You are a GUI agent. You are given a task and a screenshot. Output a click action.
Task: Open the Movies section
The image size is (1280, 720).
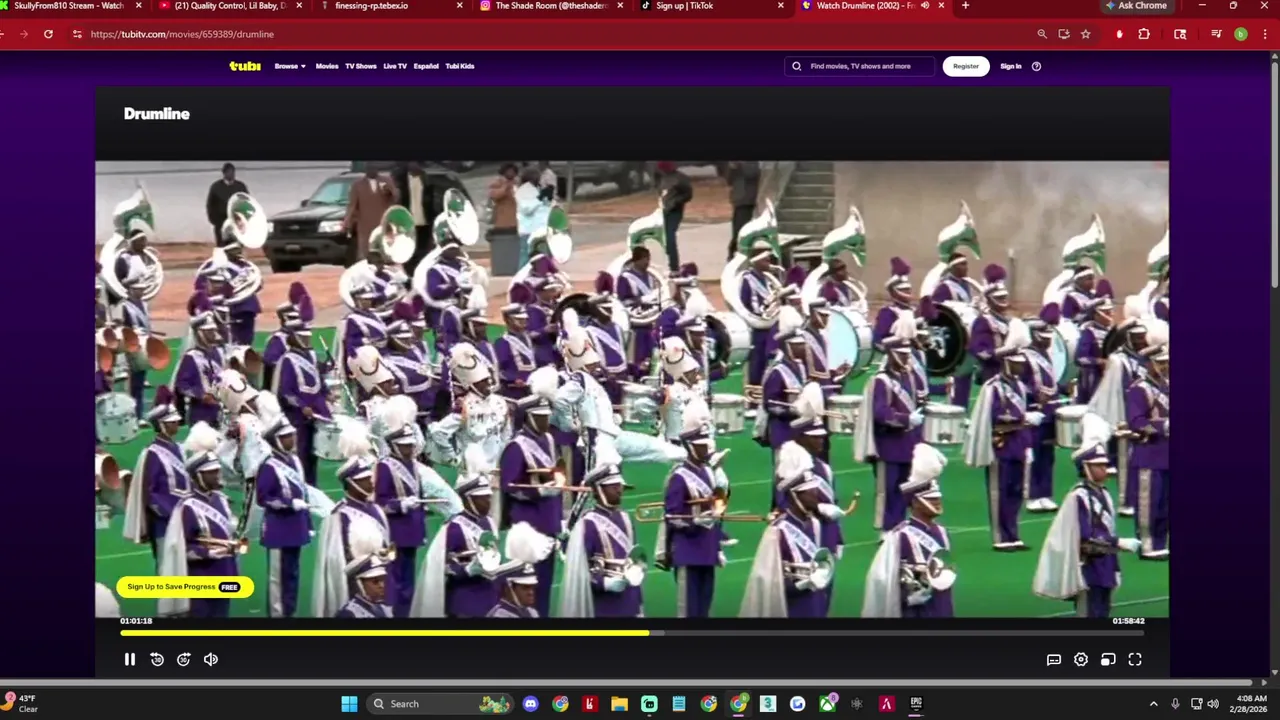tap(327, 66)
